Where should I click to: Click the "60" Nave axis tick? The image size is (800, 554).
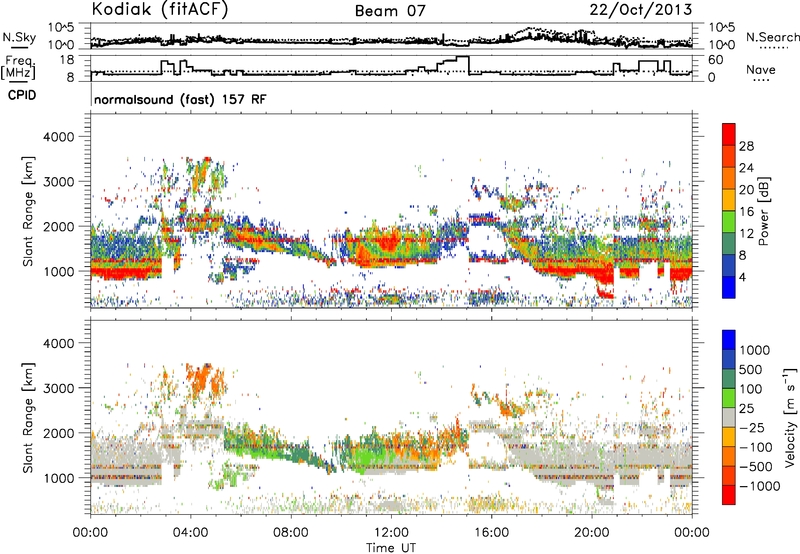[x=716, y=60]
